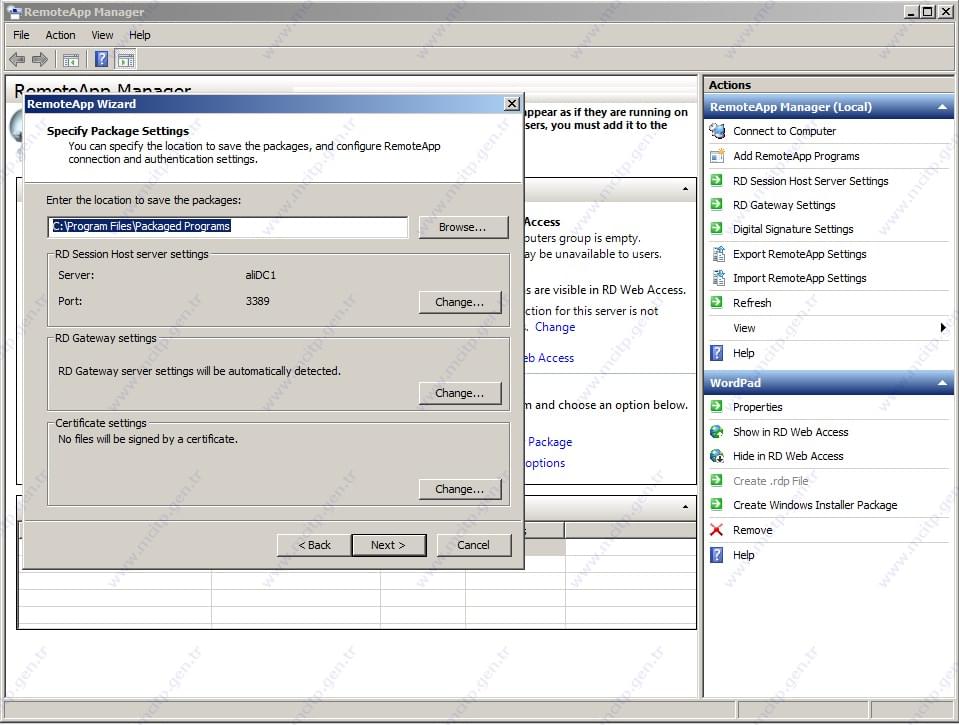Click the Hide in RD Web Access icon
Image resolution: width=959 pixels, height=725 pixels.
(x=717, y=456)
